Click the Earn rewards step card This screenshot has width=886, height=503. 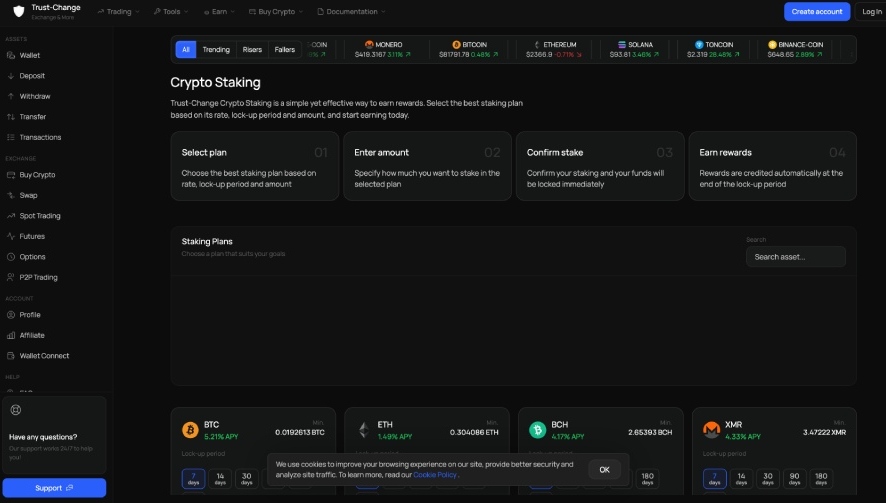(x=772, y=166)
